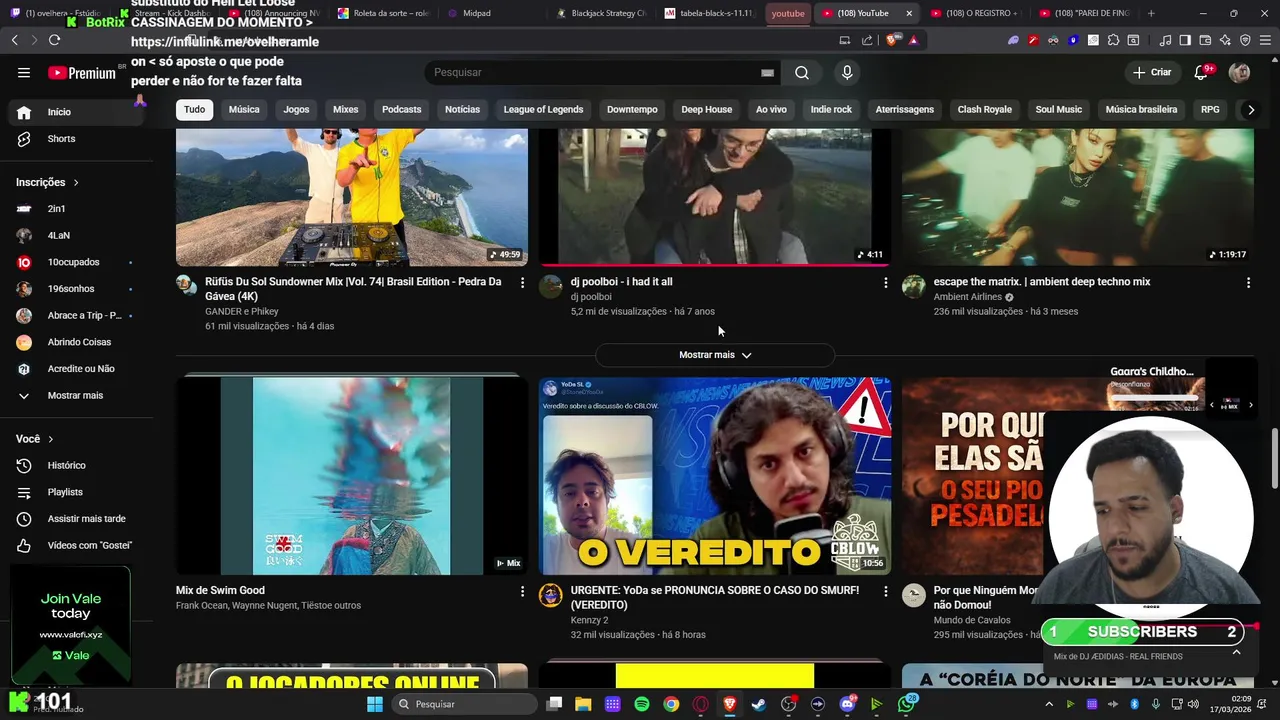Open Brave Leo AI sparkle icon
This screenshot has height=720, width=1280.
(1225, 40)
